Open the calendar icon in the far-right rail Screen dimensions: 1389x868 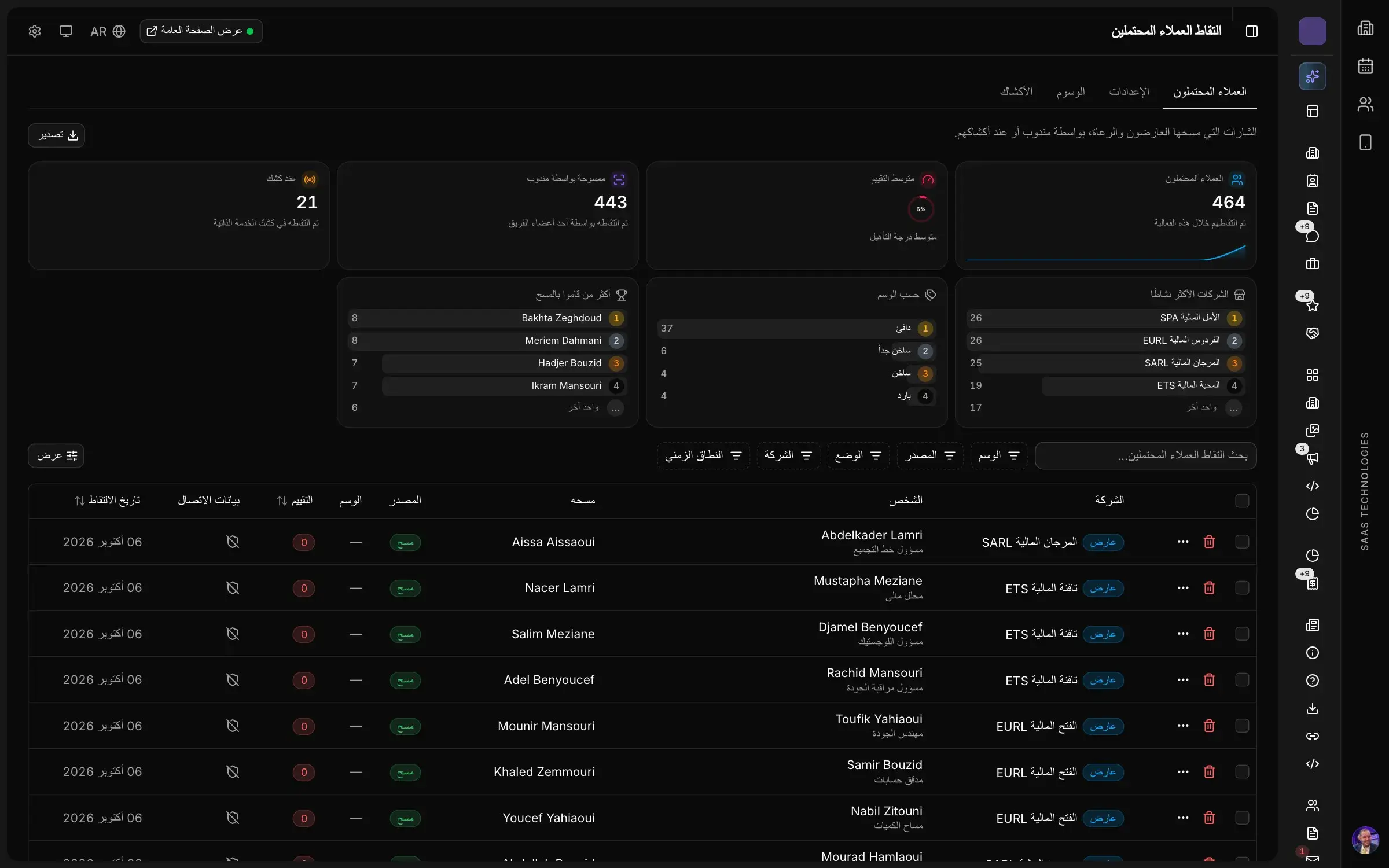click(1365, 66)
